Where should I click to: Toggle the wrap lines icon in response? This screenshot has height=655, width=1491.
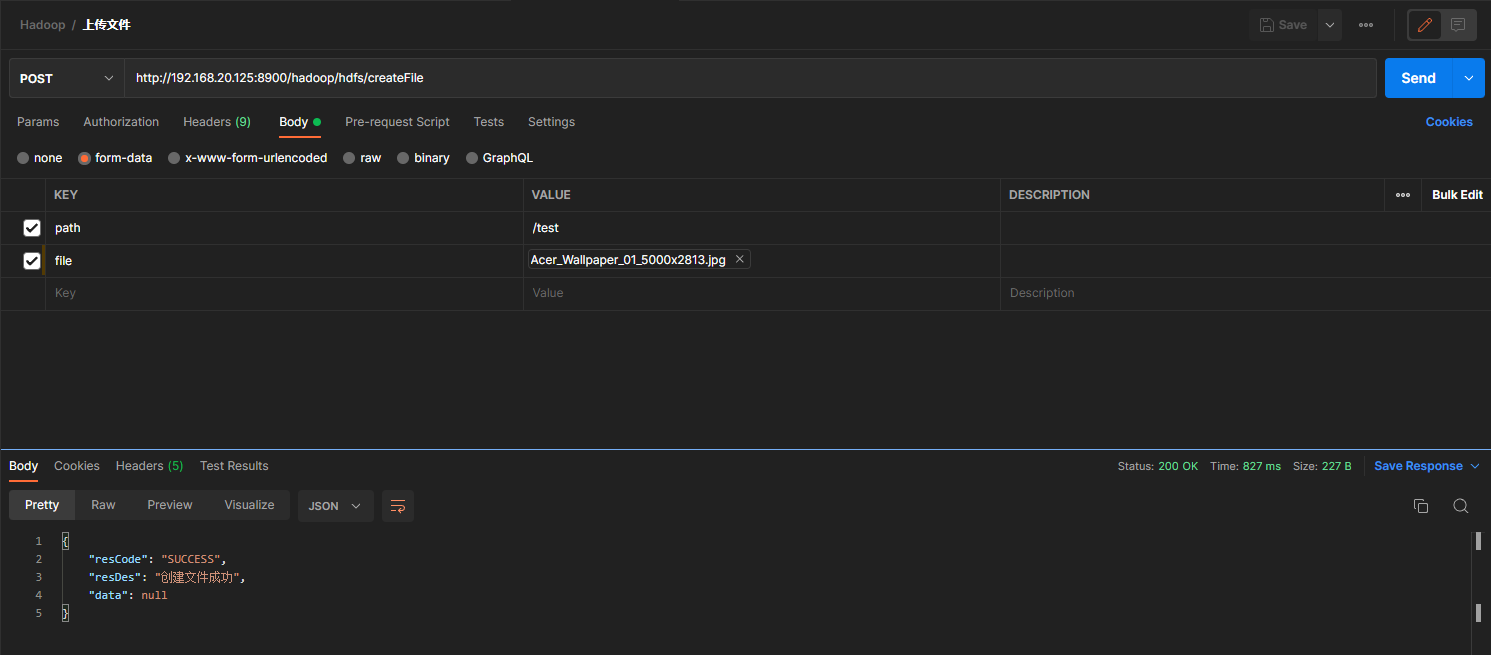coord(398,506)
